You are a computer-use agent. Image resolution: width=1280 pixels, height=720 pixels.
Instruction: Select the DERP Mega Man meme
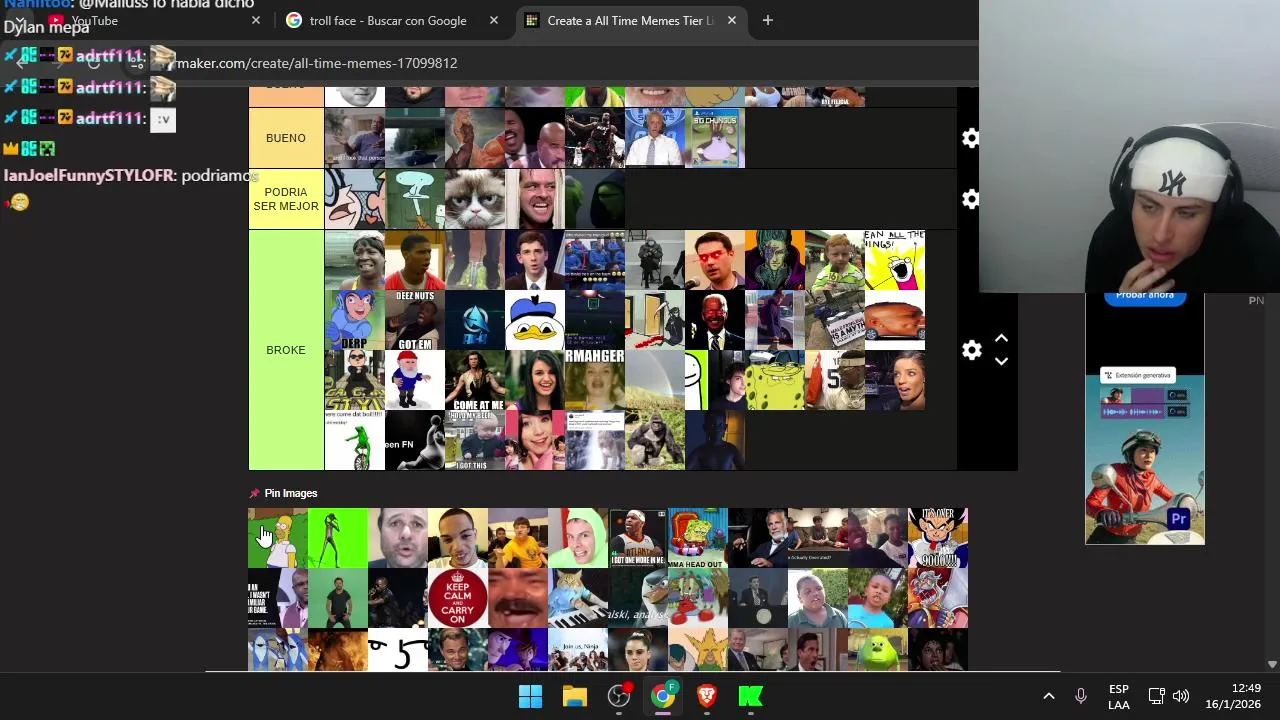click(355, 320)
